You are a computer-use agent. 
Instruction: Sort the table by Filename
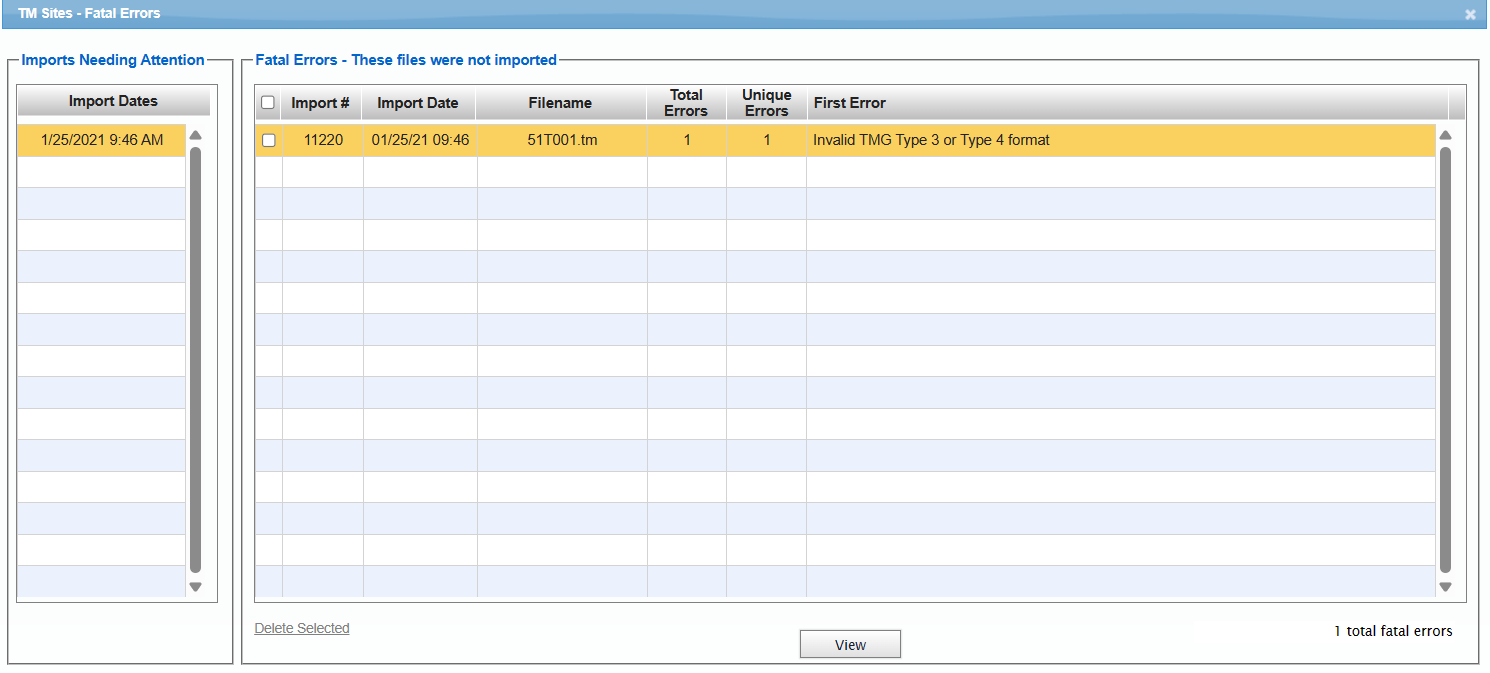(560, 103)
